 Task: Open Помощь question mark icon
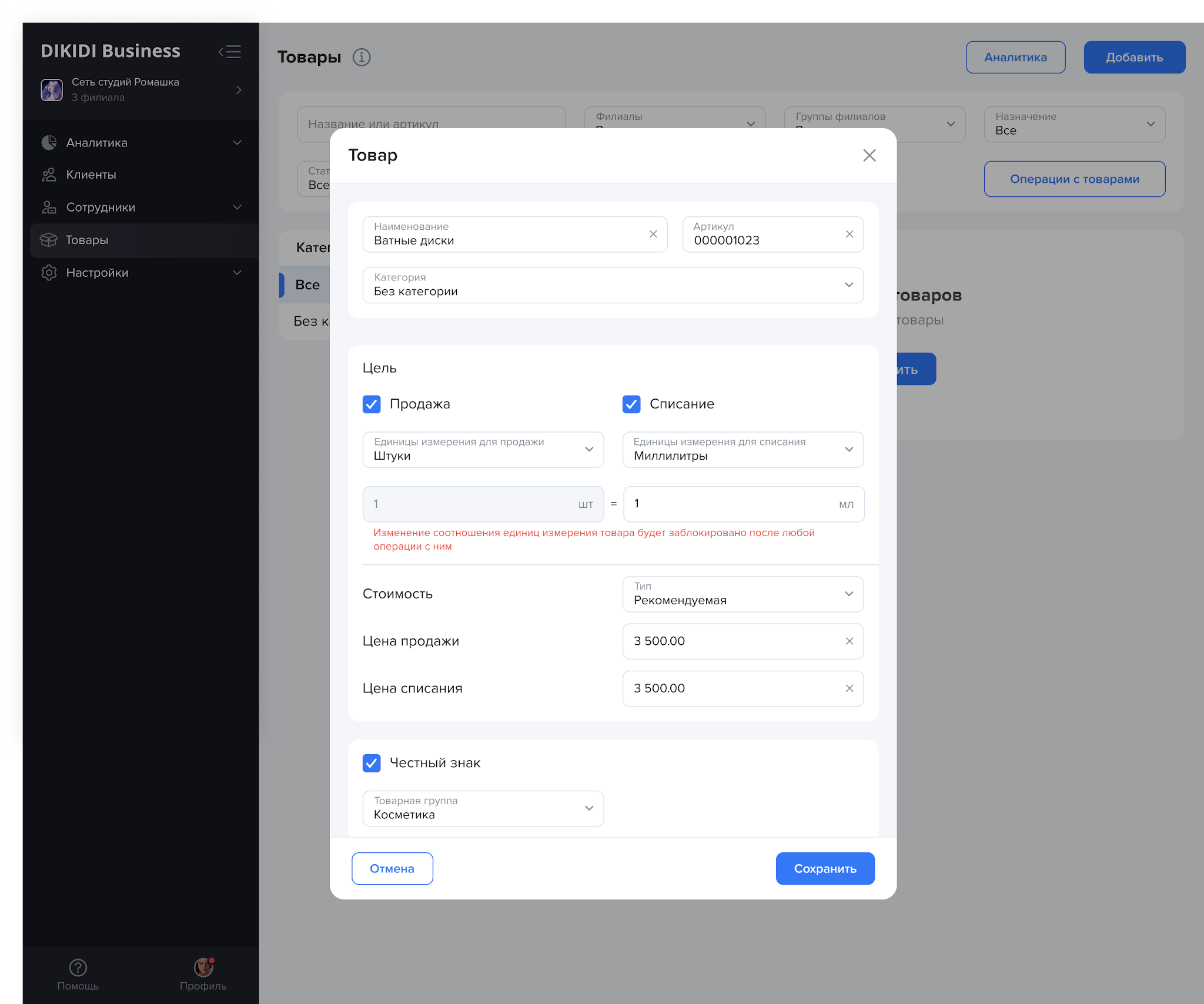point(78,967)
